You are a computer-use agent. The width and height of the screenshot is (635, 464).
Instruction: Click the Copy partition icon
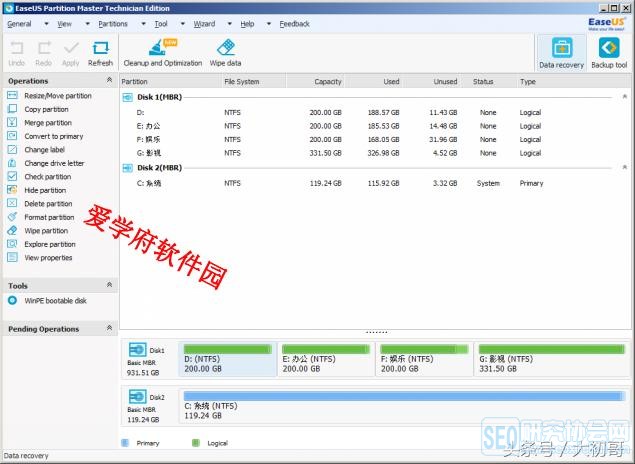[13, 109]
